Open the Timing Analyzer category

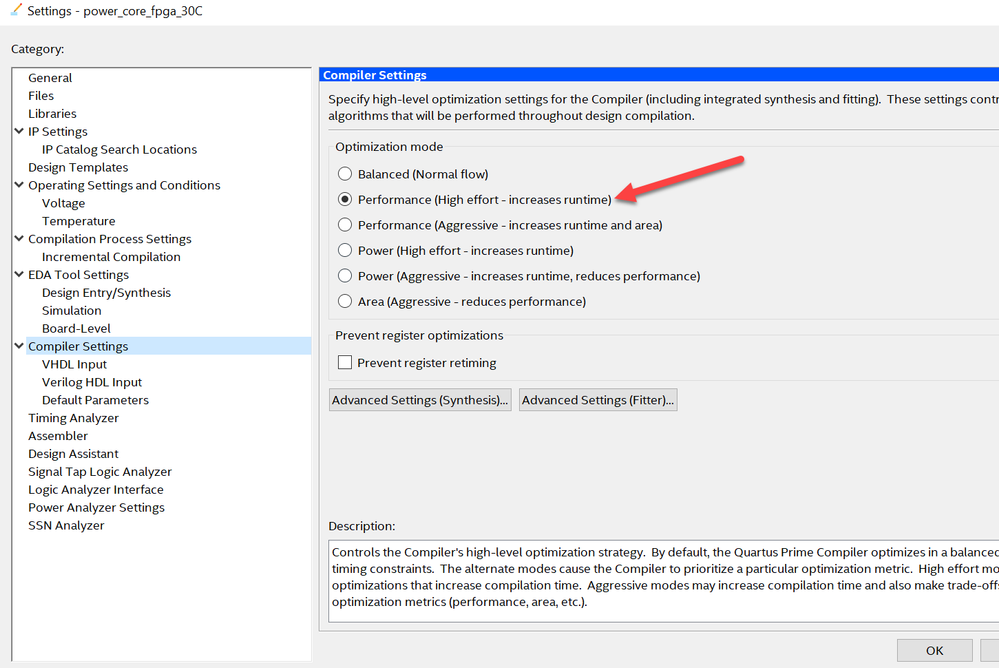click(73, 418)
